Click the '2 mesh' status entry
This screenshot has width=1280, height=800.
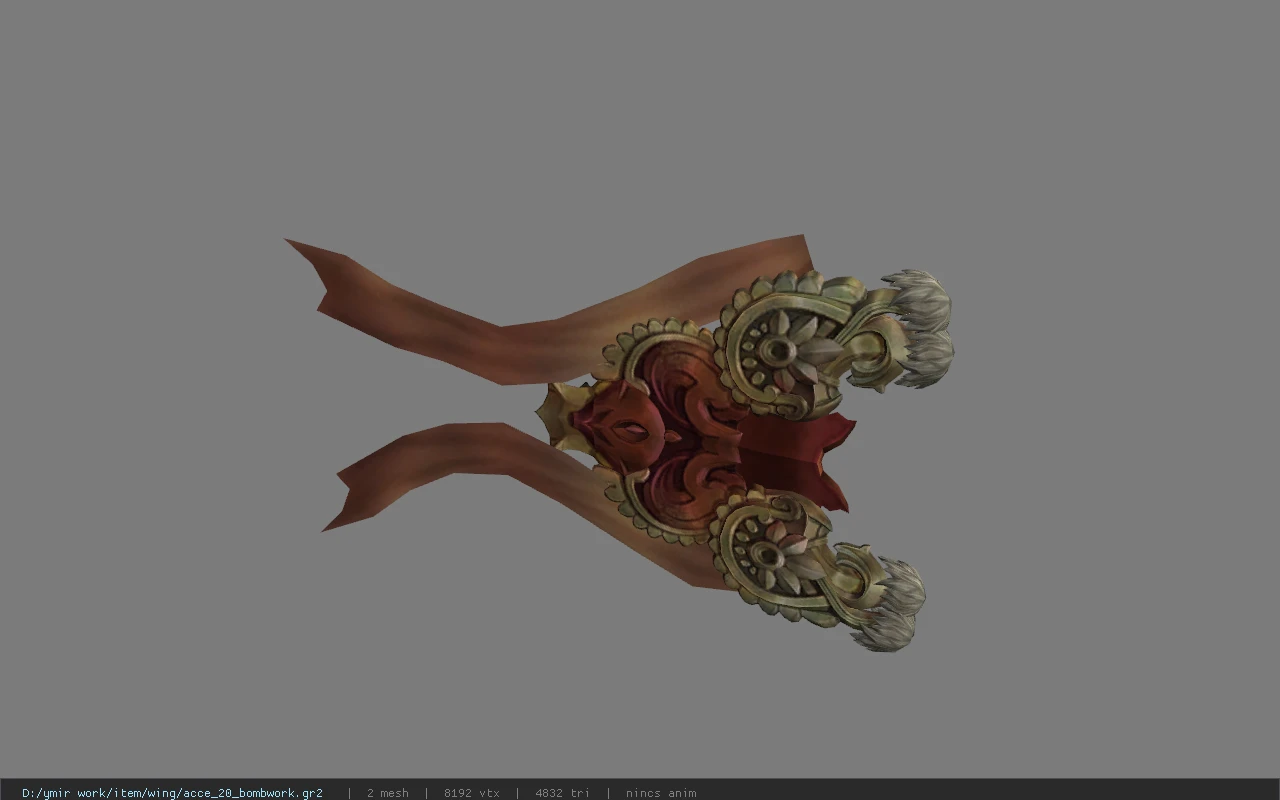[x=387, y=793]
